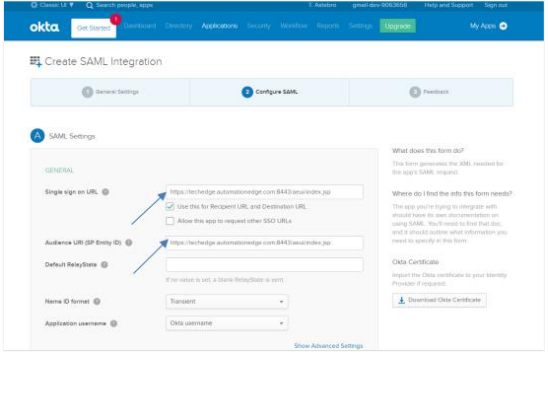Click the My Apps arrow icon
The height and width of the screenshot is (393, 548).
(x=503, y=26)
